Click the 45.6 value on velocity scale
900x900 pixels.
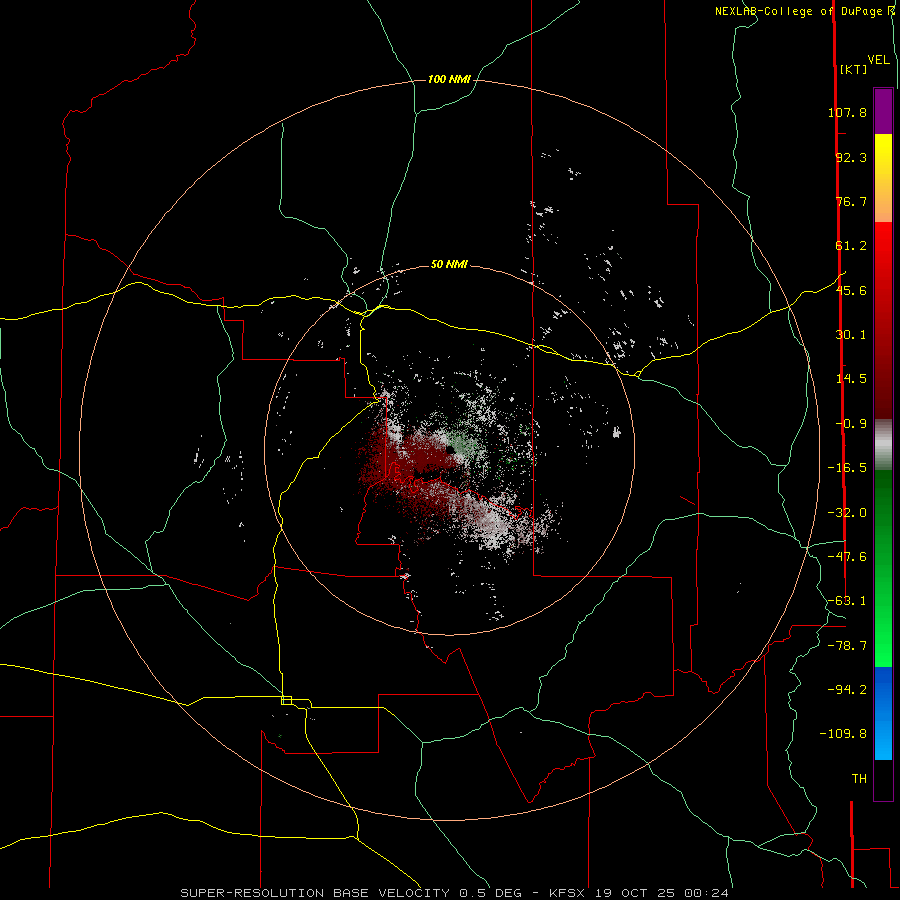[x=851, y=290]
